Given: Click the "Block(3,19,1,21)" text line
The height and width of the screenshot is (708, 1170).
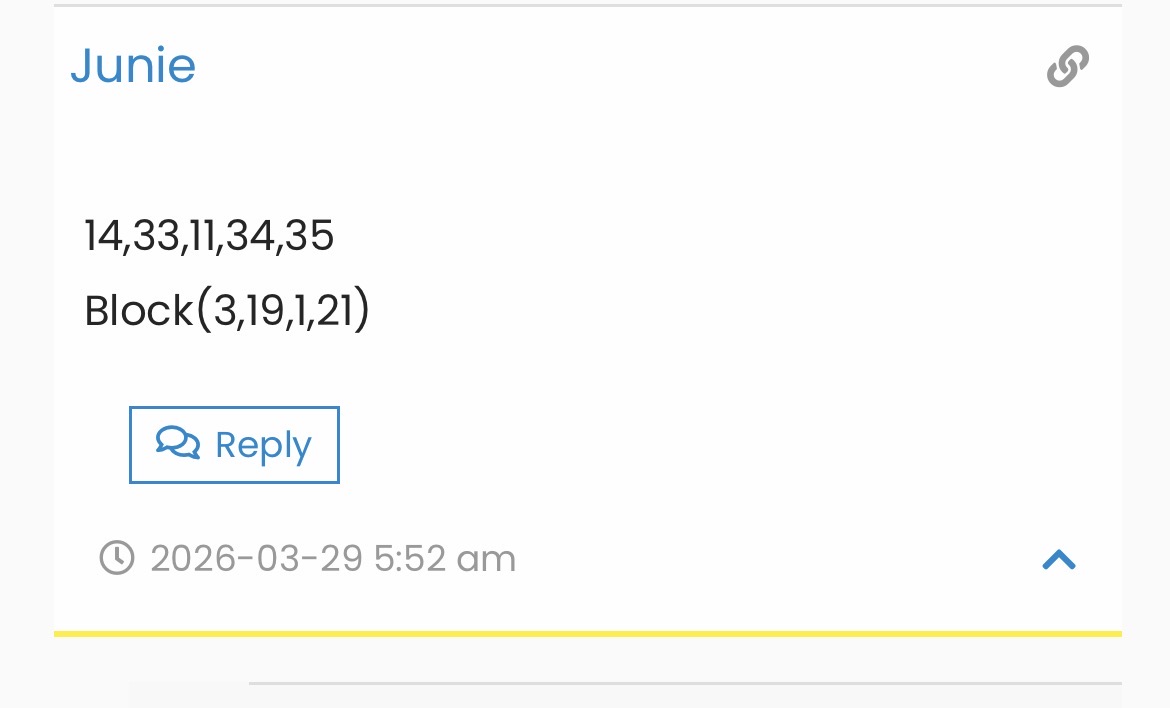Looking at the screenshot, I should [x=227, y=311].
